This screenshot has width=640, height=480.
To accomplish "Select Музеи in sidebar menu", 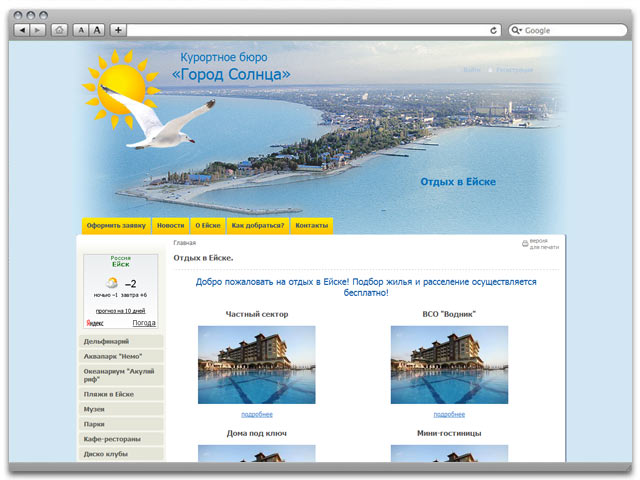I will (x=121, y=409).
